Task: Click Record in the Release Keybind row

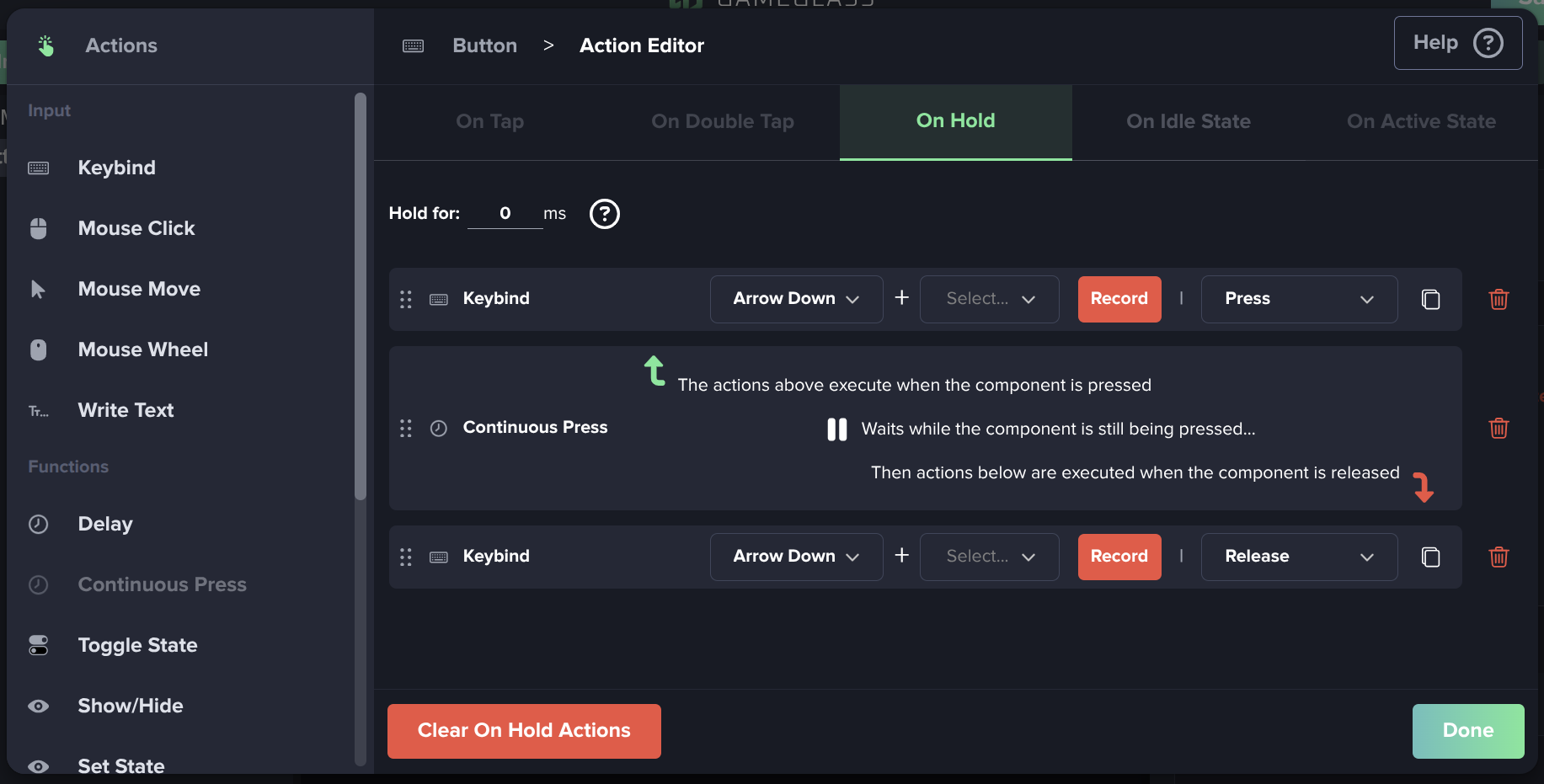Action: (x=1119, y=557)
